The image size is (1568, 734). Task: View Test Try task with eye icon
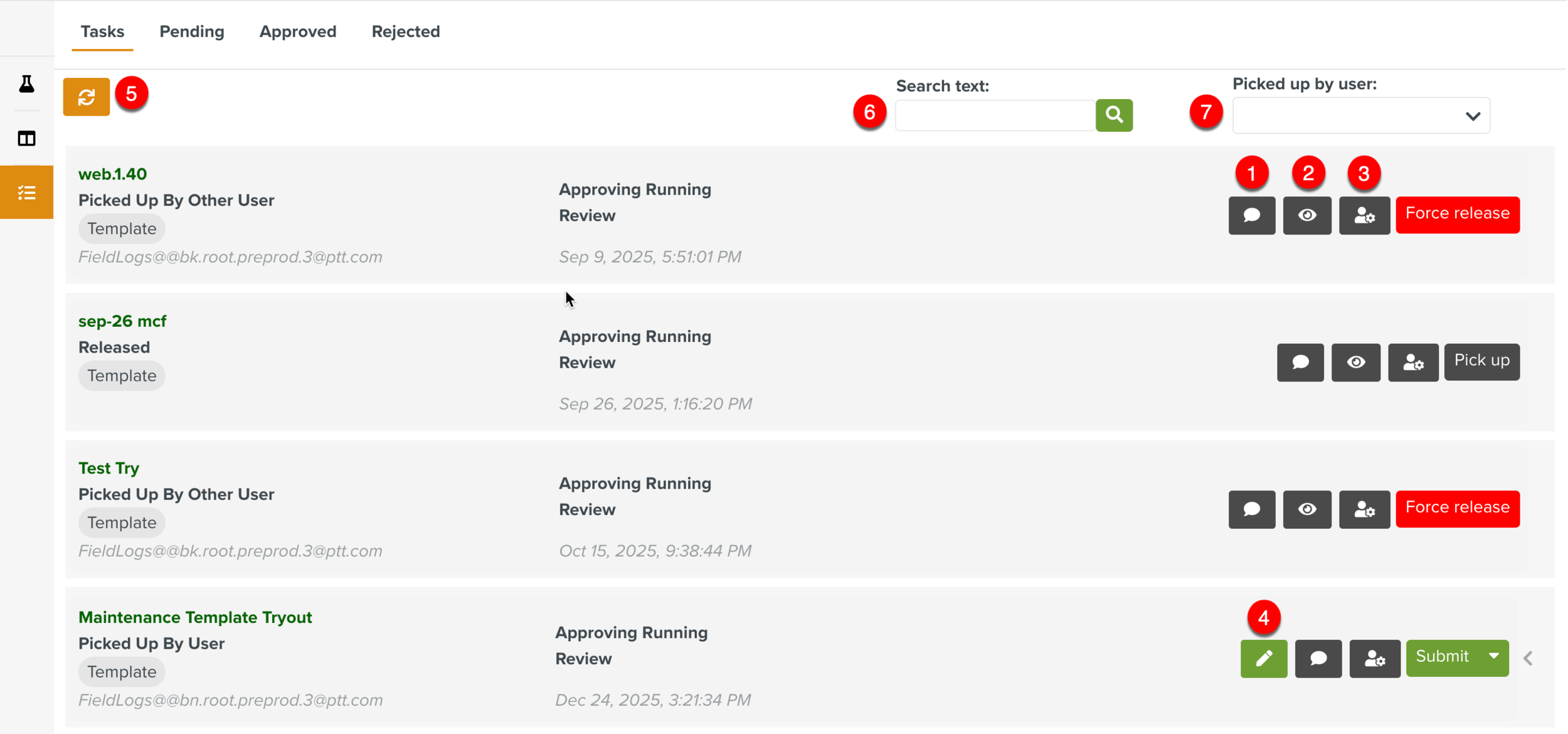pos(1306,509)
